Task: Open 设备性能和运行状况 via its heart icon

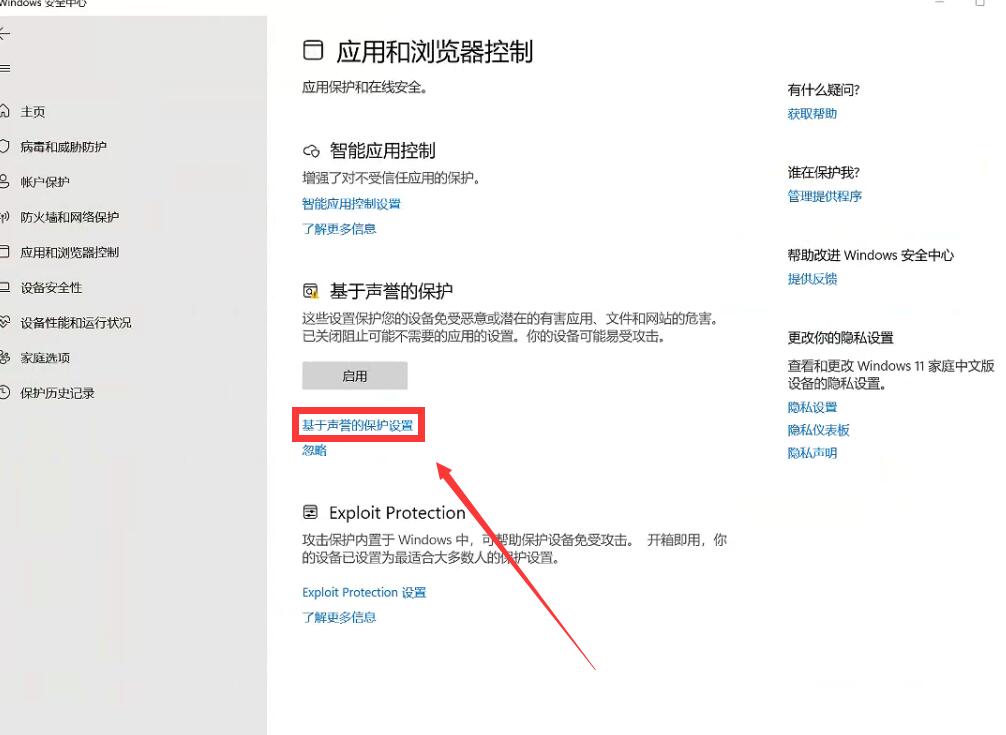Action: click(x=5, y=323)
